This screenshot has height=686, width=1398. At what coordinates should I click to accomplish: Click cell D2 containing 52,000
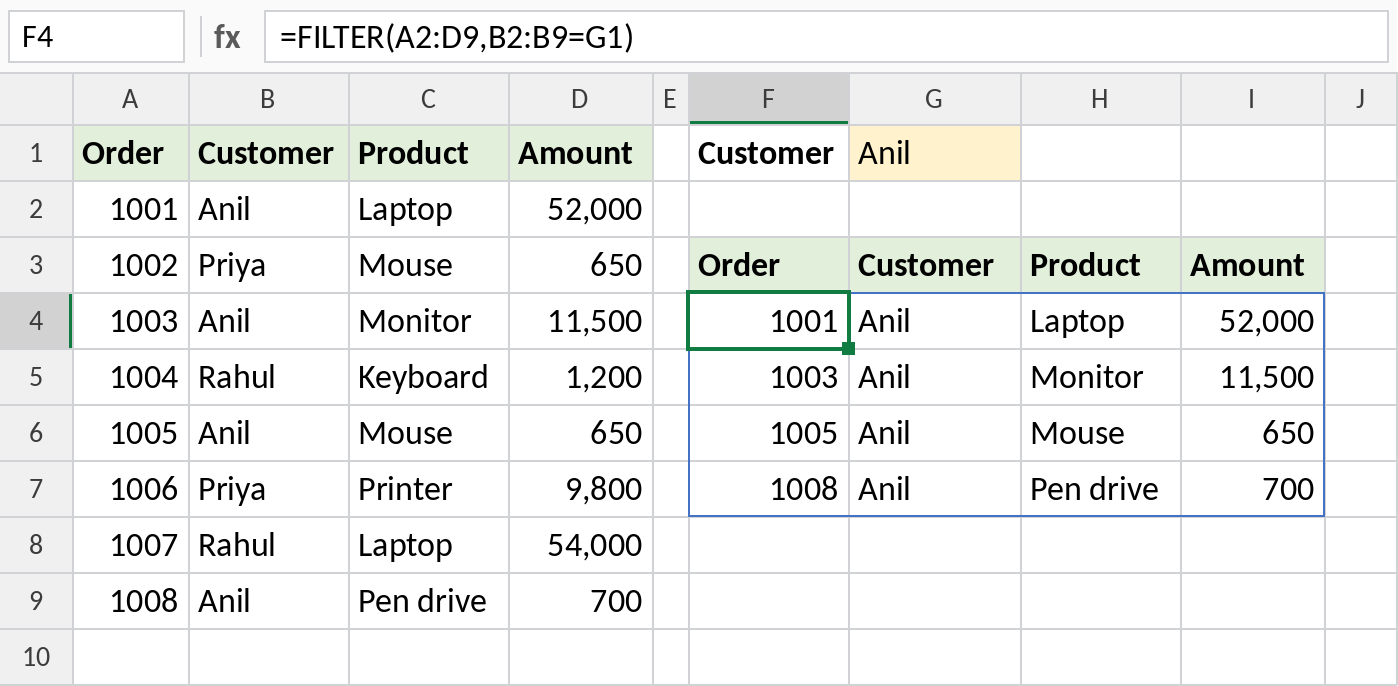coord(581,209)
